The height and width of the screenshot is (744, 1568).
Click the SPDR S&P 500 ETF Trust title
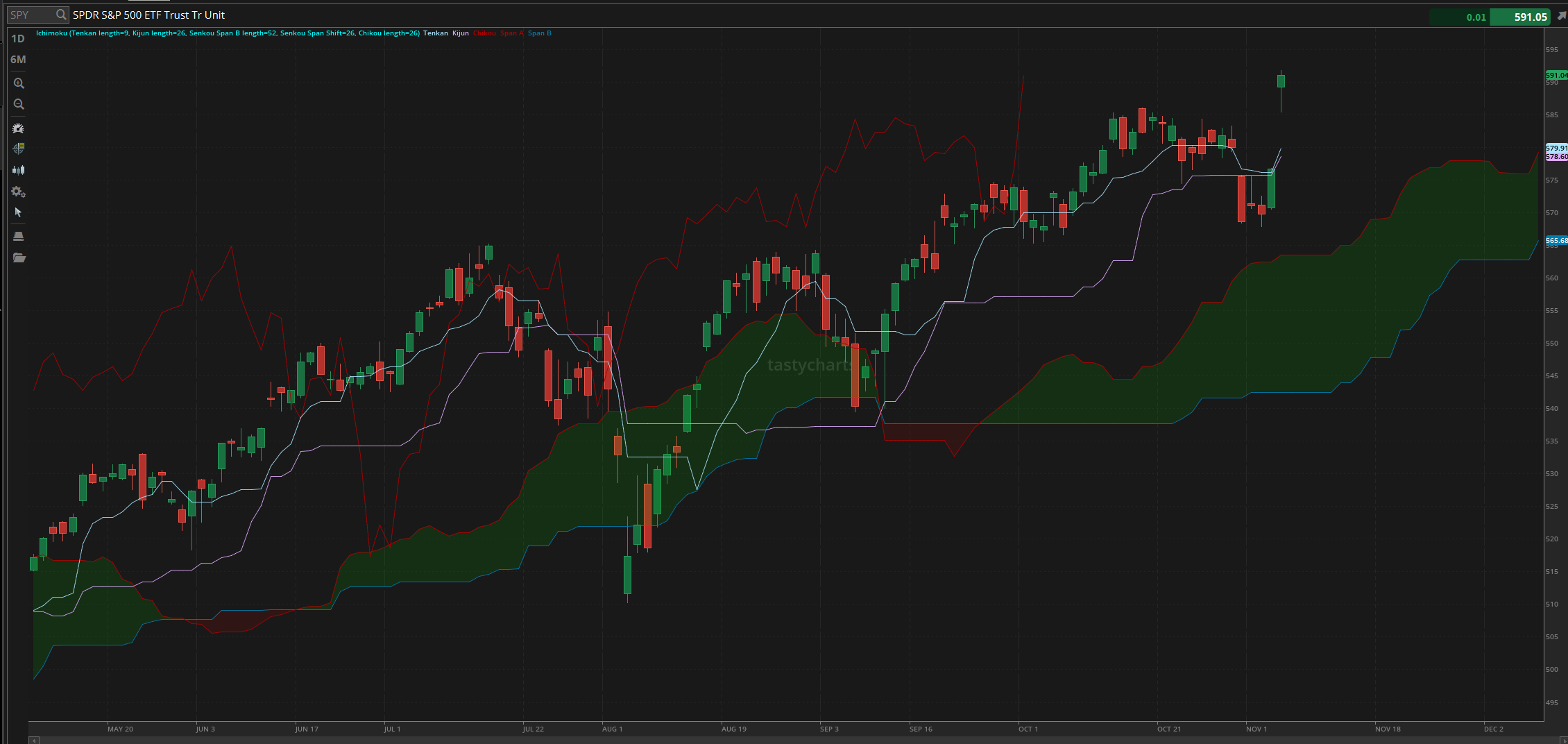[148, 15]
